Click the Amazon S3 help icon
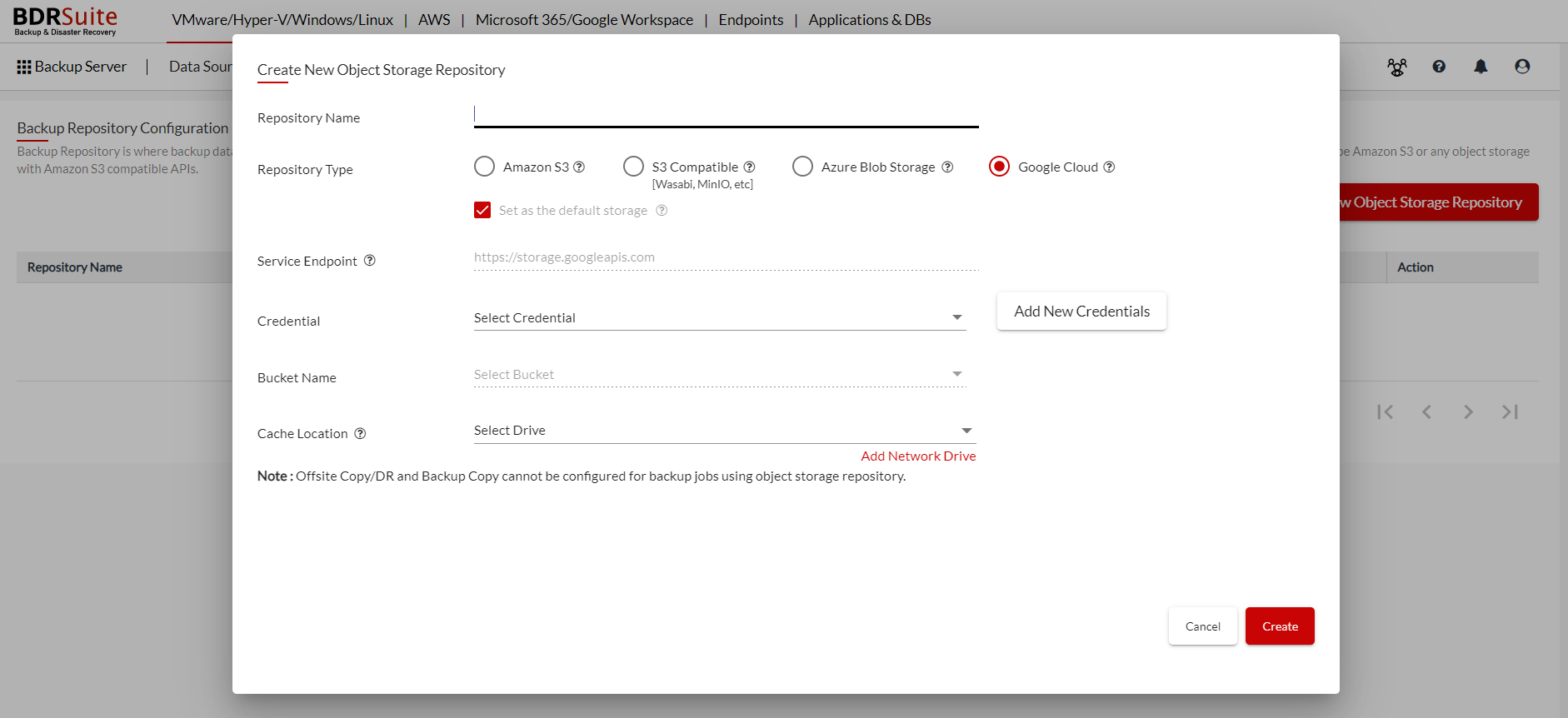The height and width of the screenshot is (718, 1568). point(579,167)
